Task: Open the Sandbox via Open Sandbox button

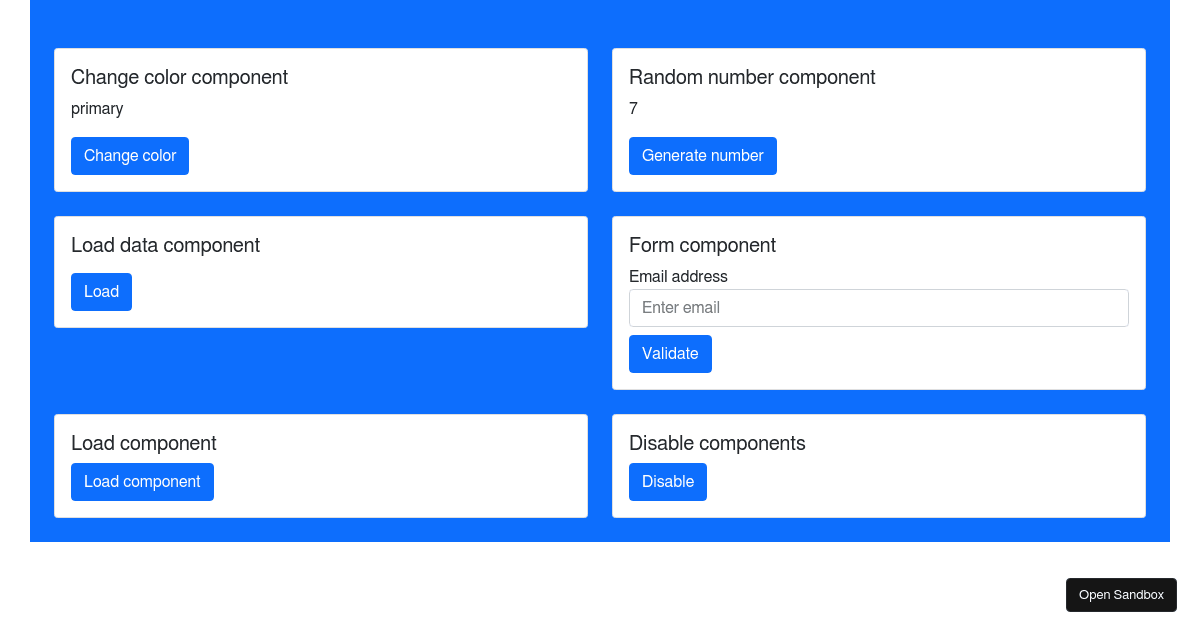Action: coord(1121,595)
